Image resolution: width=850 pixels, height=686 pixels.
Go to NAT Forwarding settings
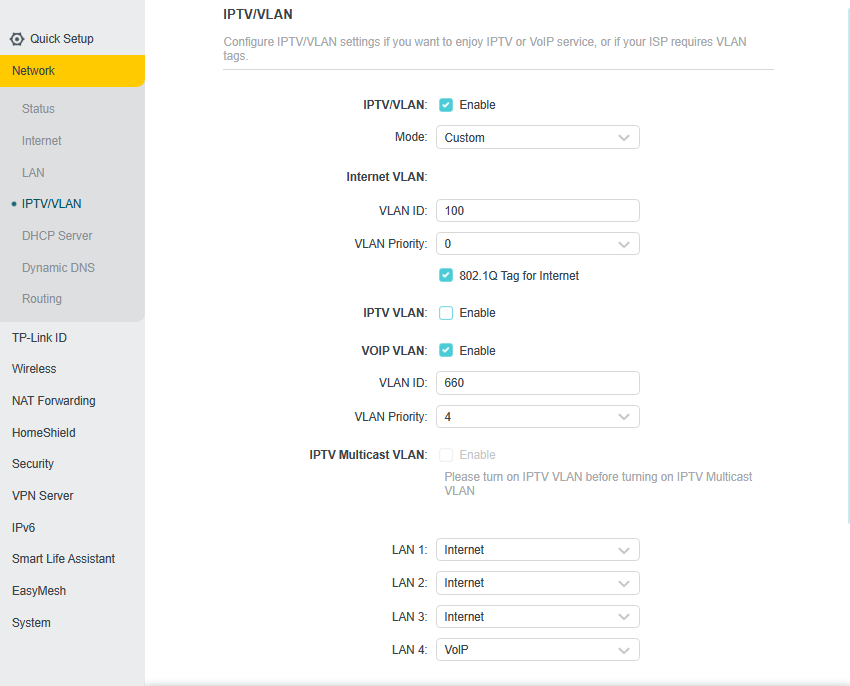pyautogui.click(x=54, y=401)
